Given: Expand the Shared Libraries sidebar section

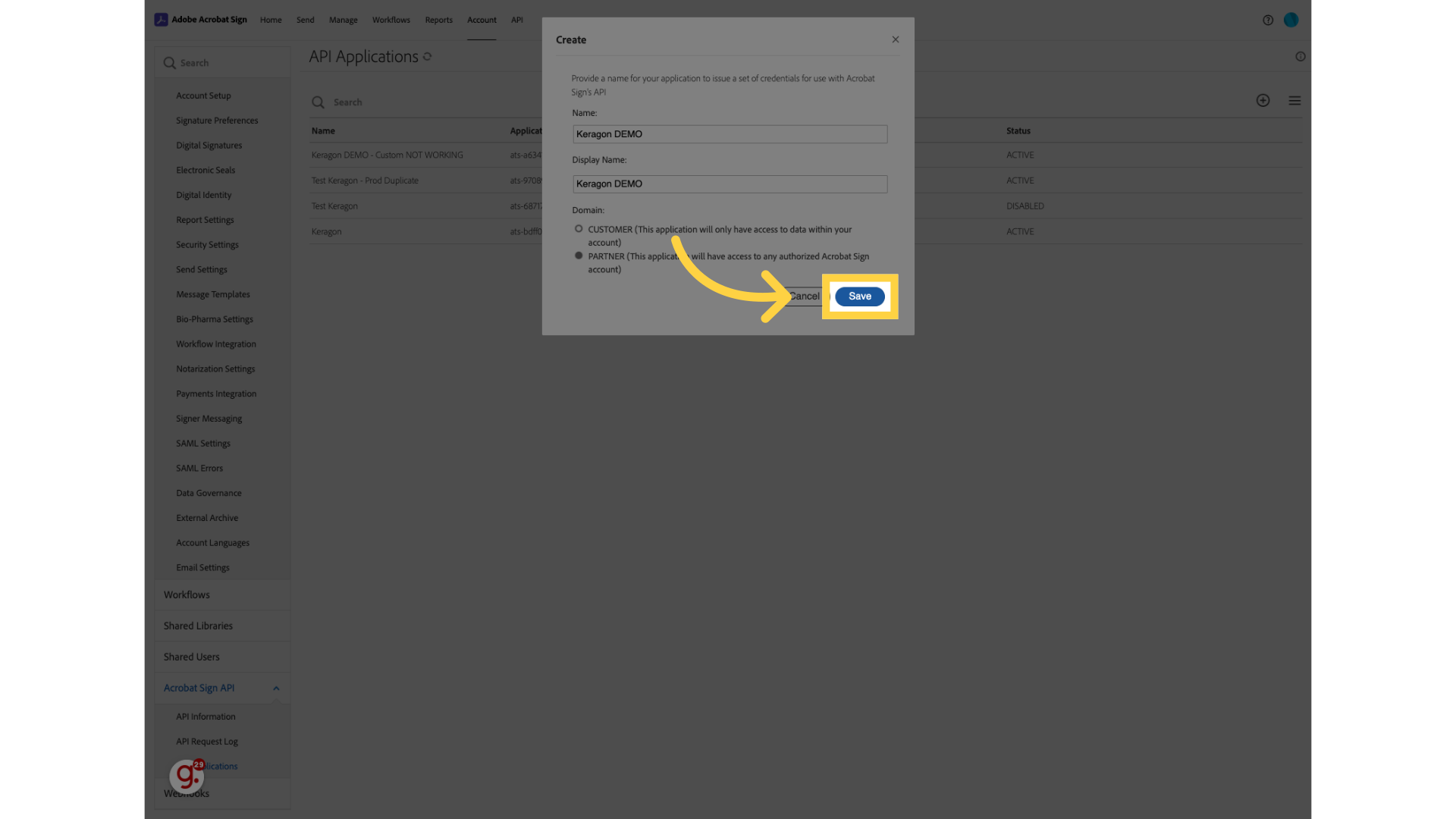Looking at the screenshot, I should (222, 626).
